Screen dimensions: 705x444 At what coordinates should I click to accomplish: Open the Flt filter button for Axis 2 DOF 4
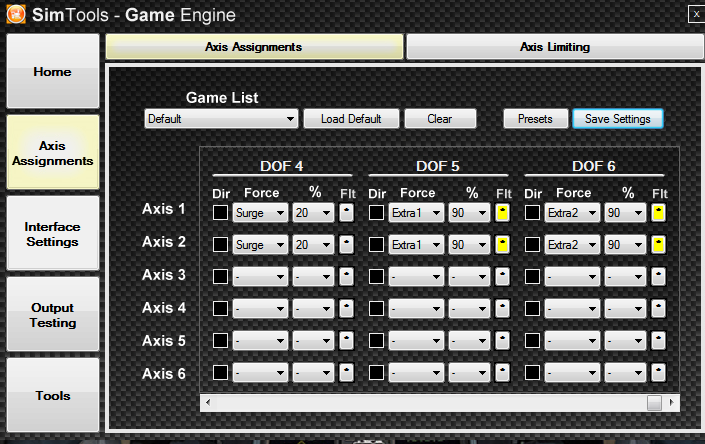pos(346,244)
